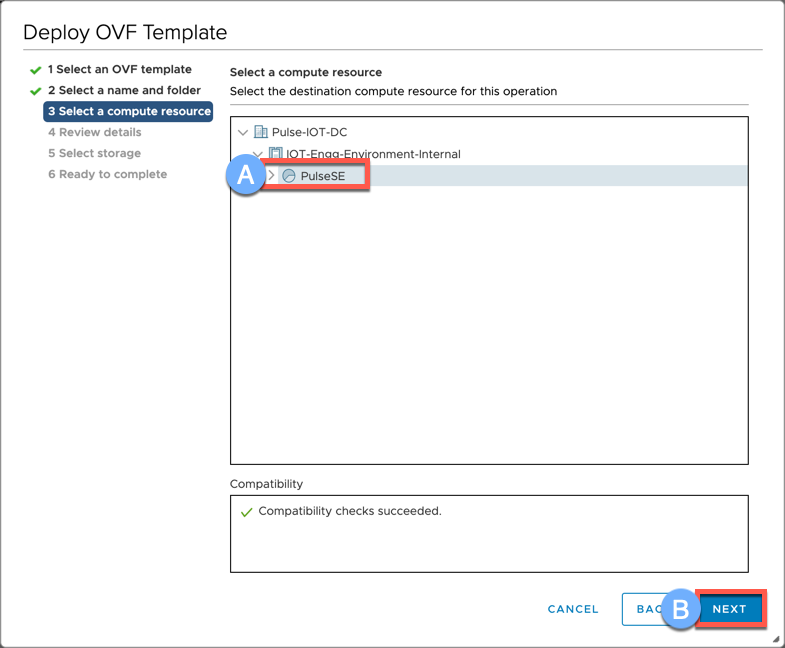Go to step 1 Select an OVF template
785x648 pixels.
pos(120,69)
